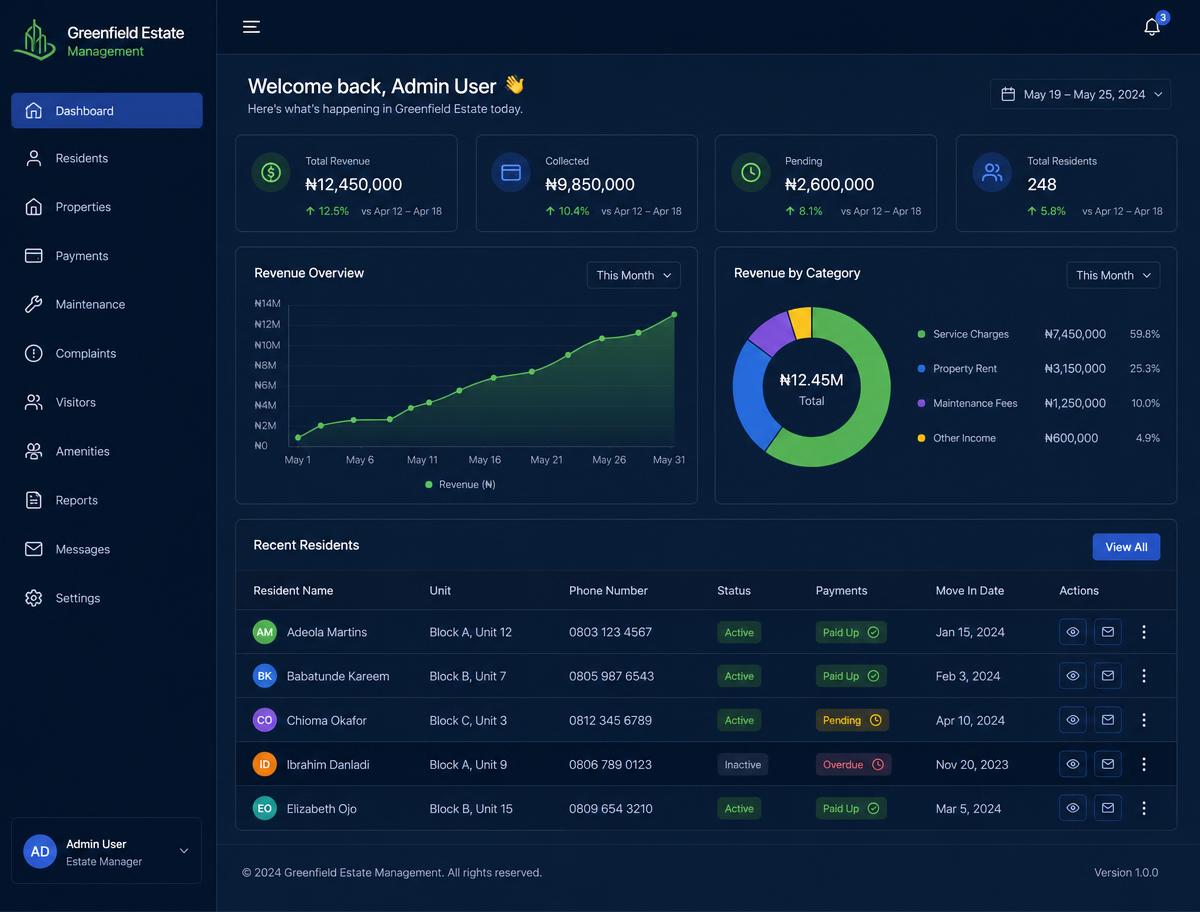Click ID avatar of Ibrahim Danladi

[x=264, y=764]
